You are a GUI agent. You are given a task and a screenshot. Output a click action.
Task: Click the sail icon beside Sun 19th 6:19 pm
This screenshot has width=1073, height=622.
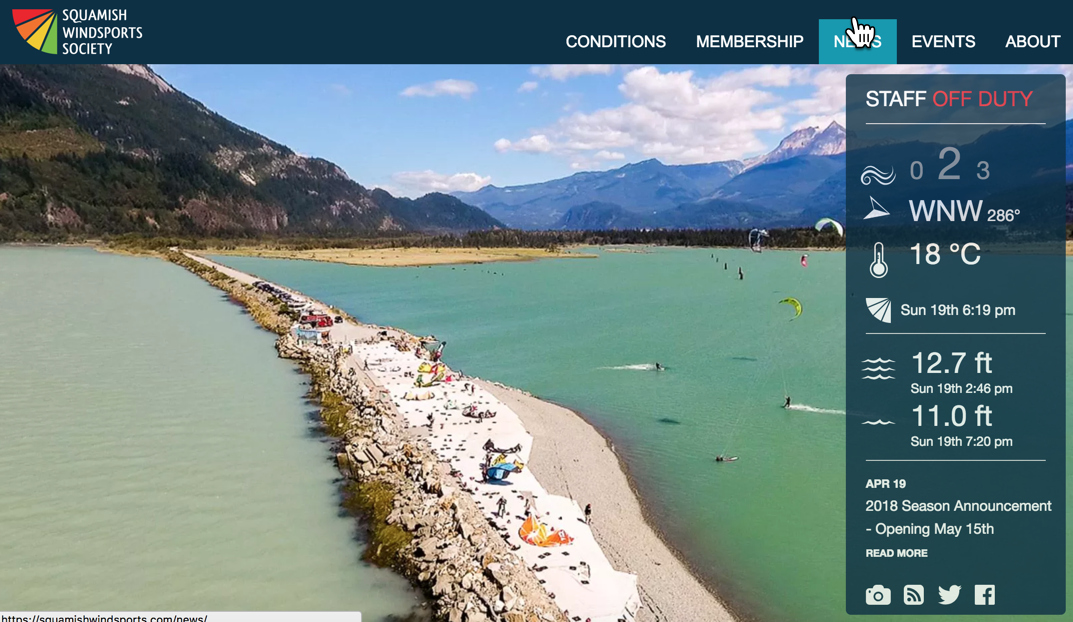click(879, 310)
